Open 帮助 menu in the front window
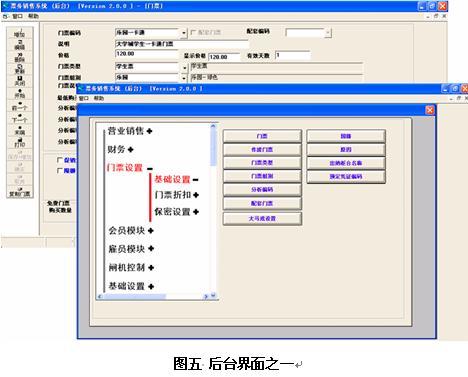Viewport: 468px width, 377px height. click(99, 98)
